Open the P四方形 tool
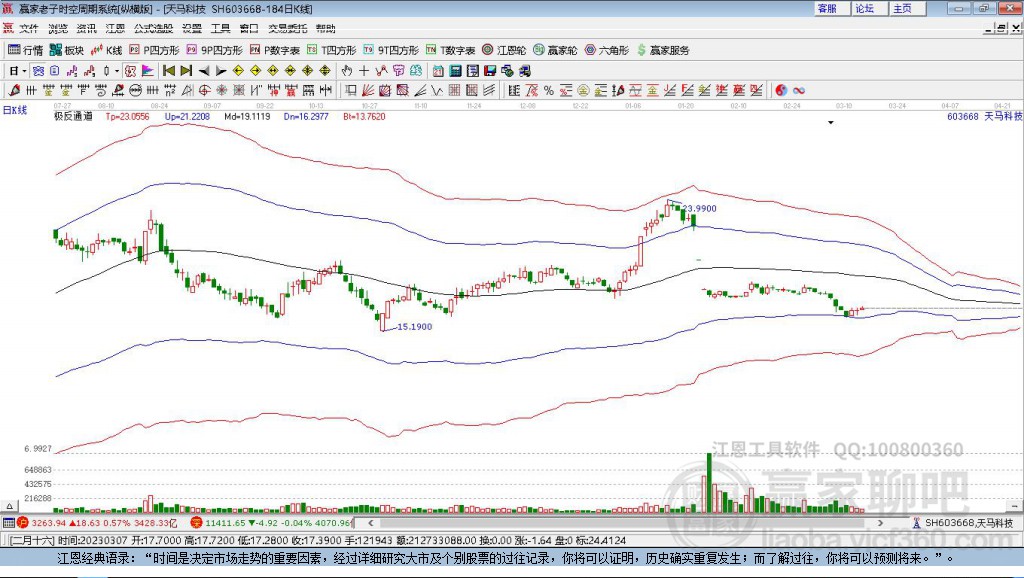The height and width of the screenshot is (578, 1024). pos(154,50)
